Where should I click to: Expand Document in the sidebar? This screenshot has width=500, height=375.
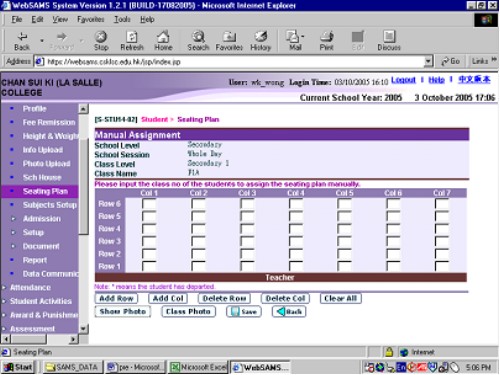[x=41, y=246]
